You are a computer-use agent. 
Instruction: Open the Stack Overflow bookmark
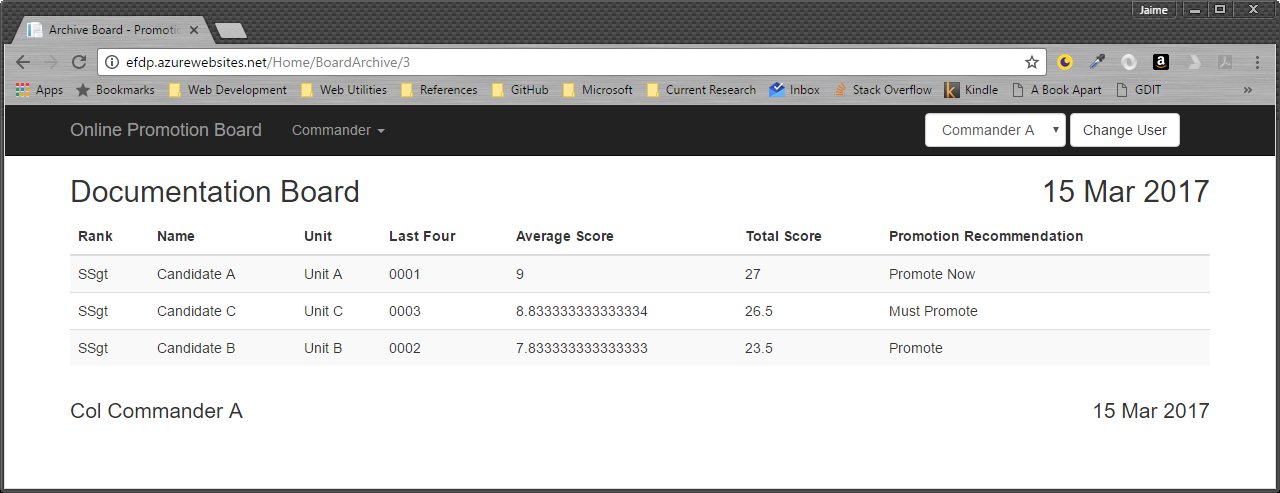pos(883,90)
